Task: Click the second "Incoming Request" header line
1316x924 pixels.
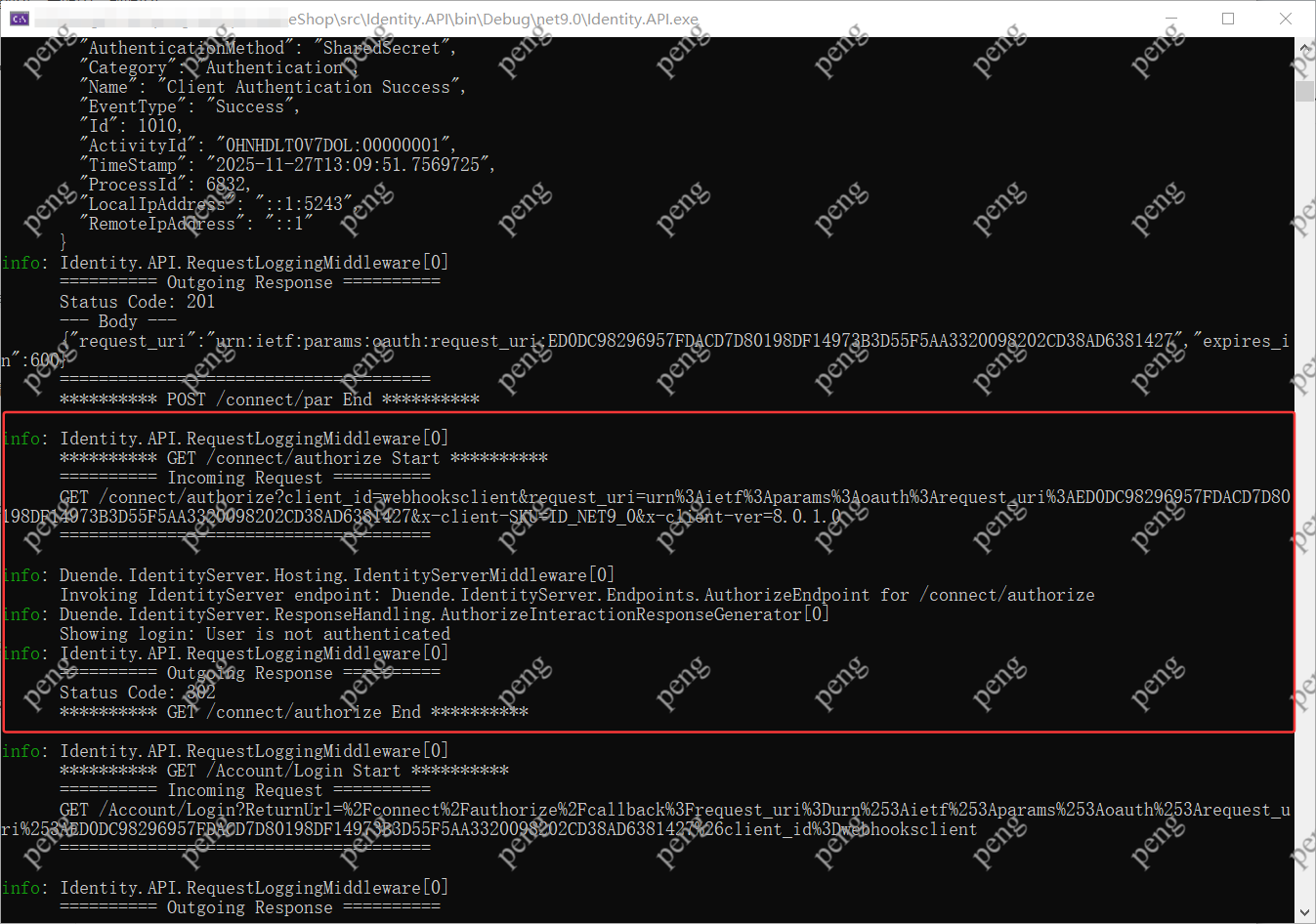Action: tap(245, 790)
